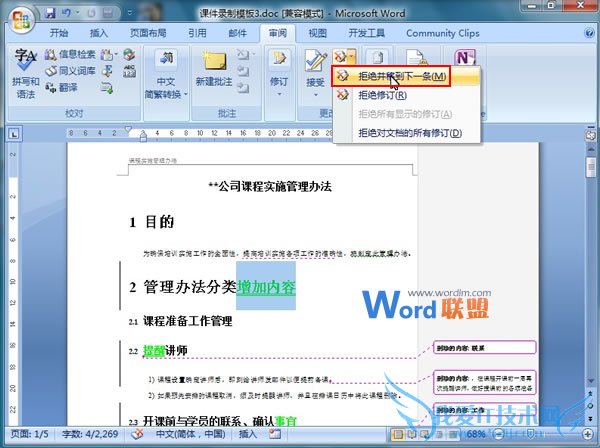Click 页面: 1/5 in status bar

[30, 434]
